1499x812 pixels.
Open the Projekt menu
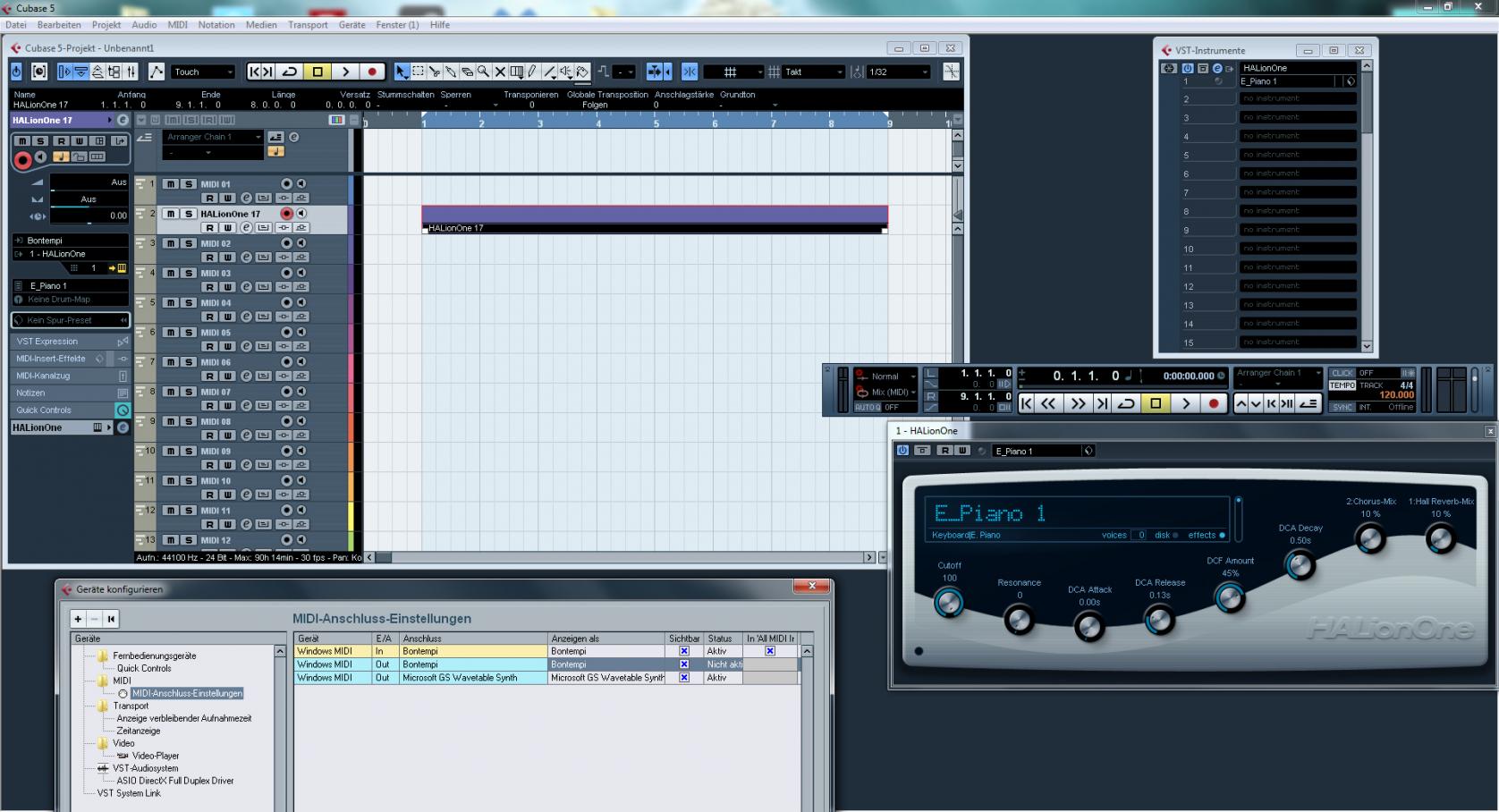106,25
